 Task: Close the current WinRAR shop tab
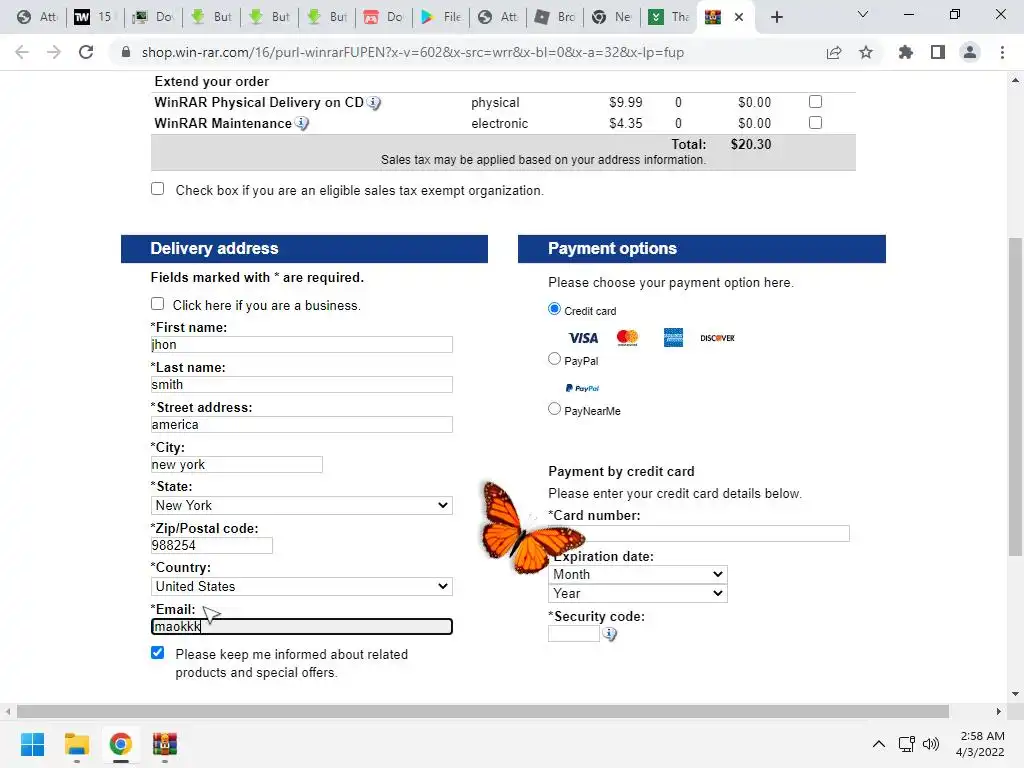click(739, 17)
